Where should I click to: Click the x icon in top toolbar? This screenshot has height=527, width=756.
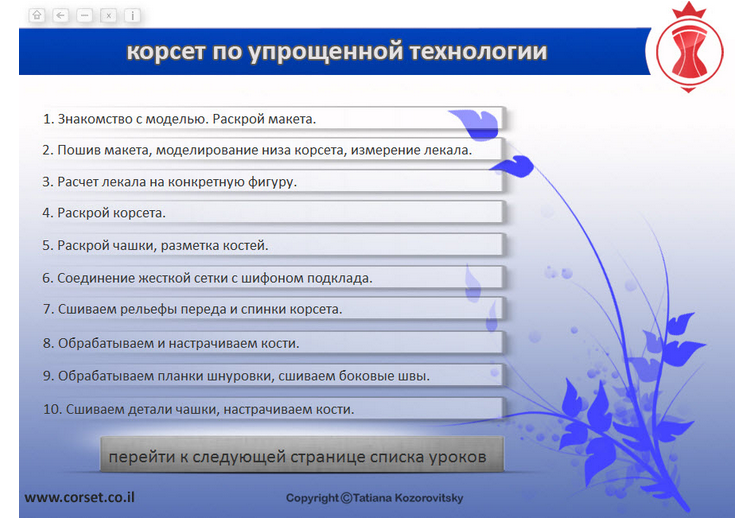(108, 15)
